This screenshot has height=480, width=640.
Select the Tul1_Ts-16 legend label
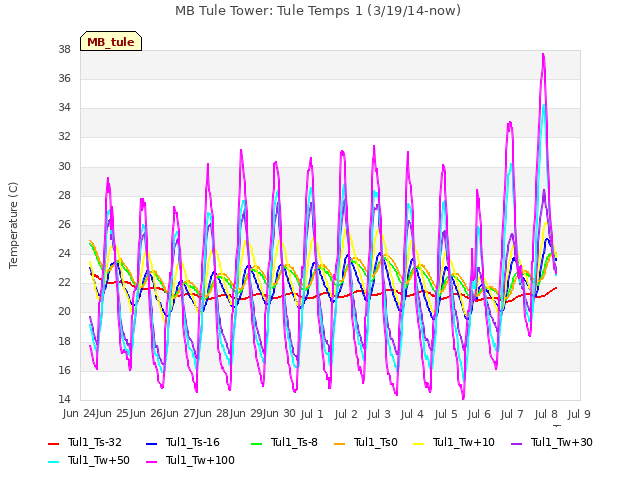coord(193,442)
